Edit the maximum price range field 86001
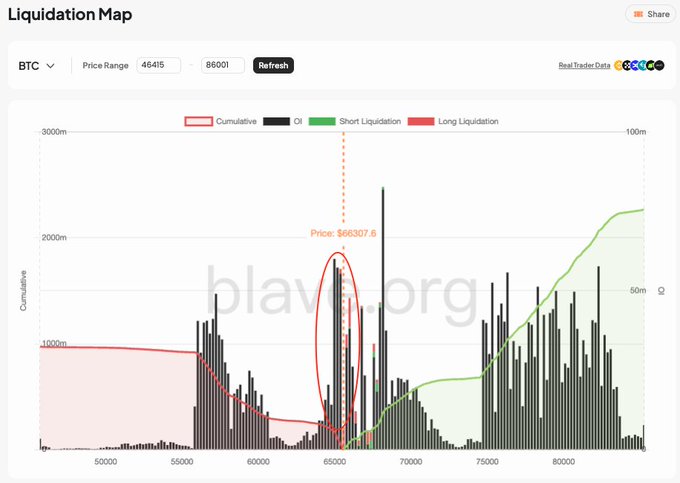The width and height of the screenshot is (680, 483). coord(222,65)
